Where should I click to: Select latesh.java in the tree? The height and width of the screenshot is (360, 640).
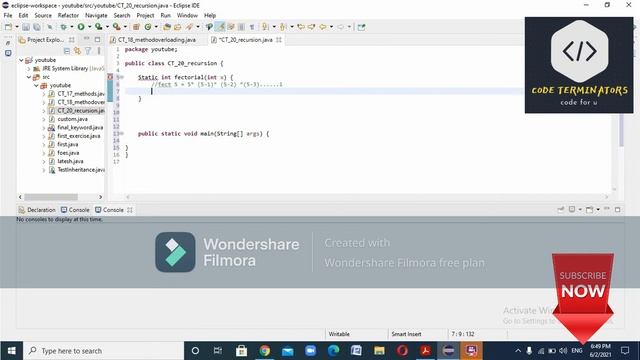(x=70, y=161)
